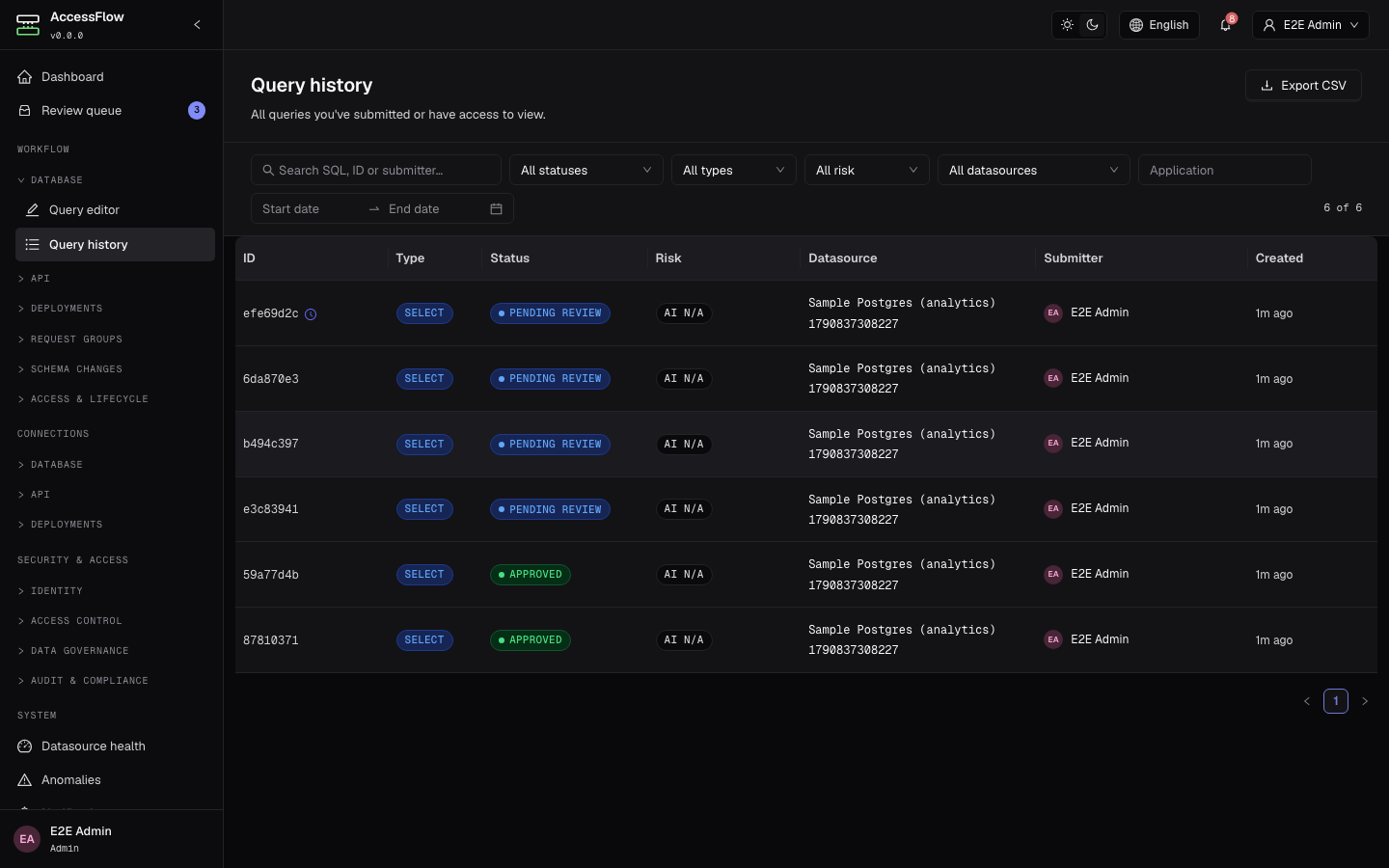
Task: Expand REQUEST GROUPS section
Action: click(x=69, y=339)
